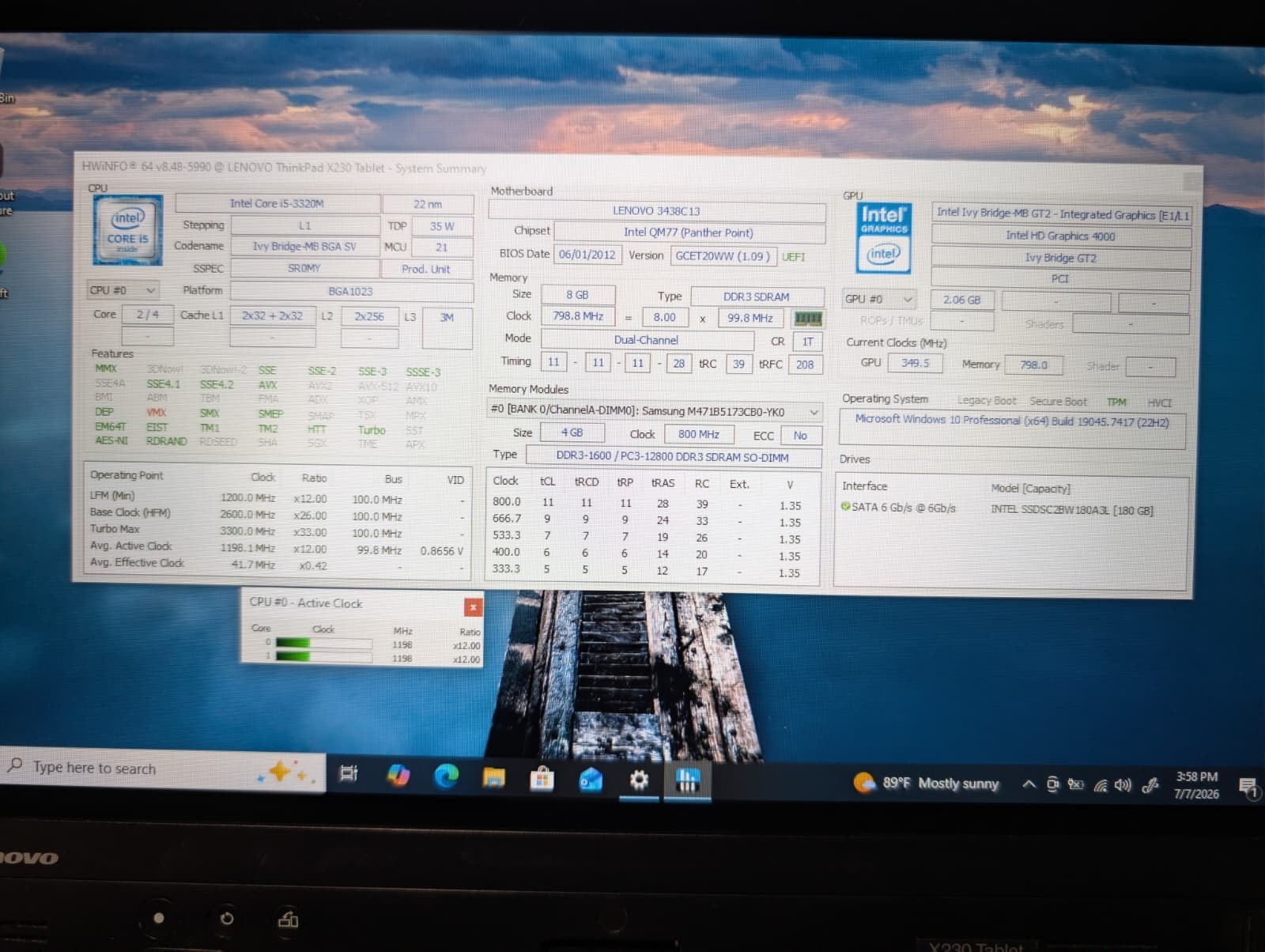Open the notification center icon
Screen dimensions: 1265x952
1248,788
